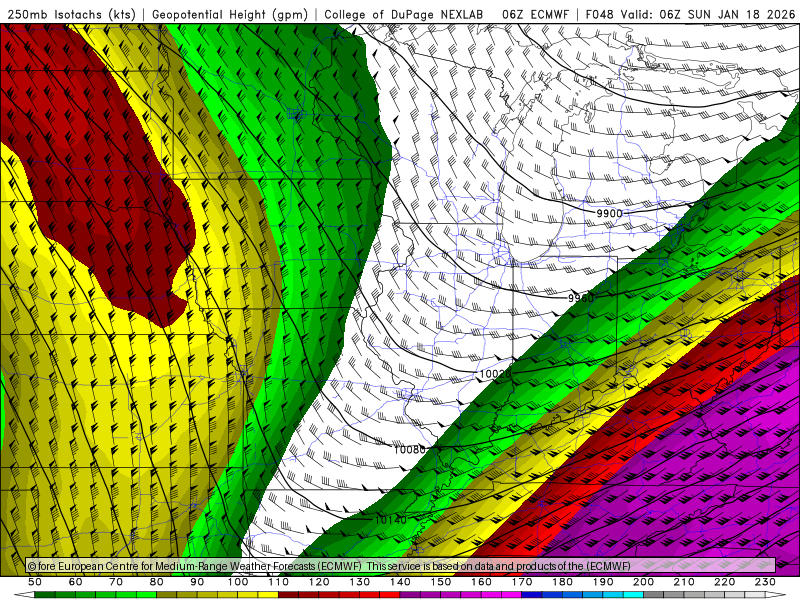Image resolution: width=800 pixels, height=600 pixels.
Task: Click the 140 value on the color scale
Action: click(x=400, y=582)
